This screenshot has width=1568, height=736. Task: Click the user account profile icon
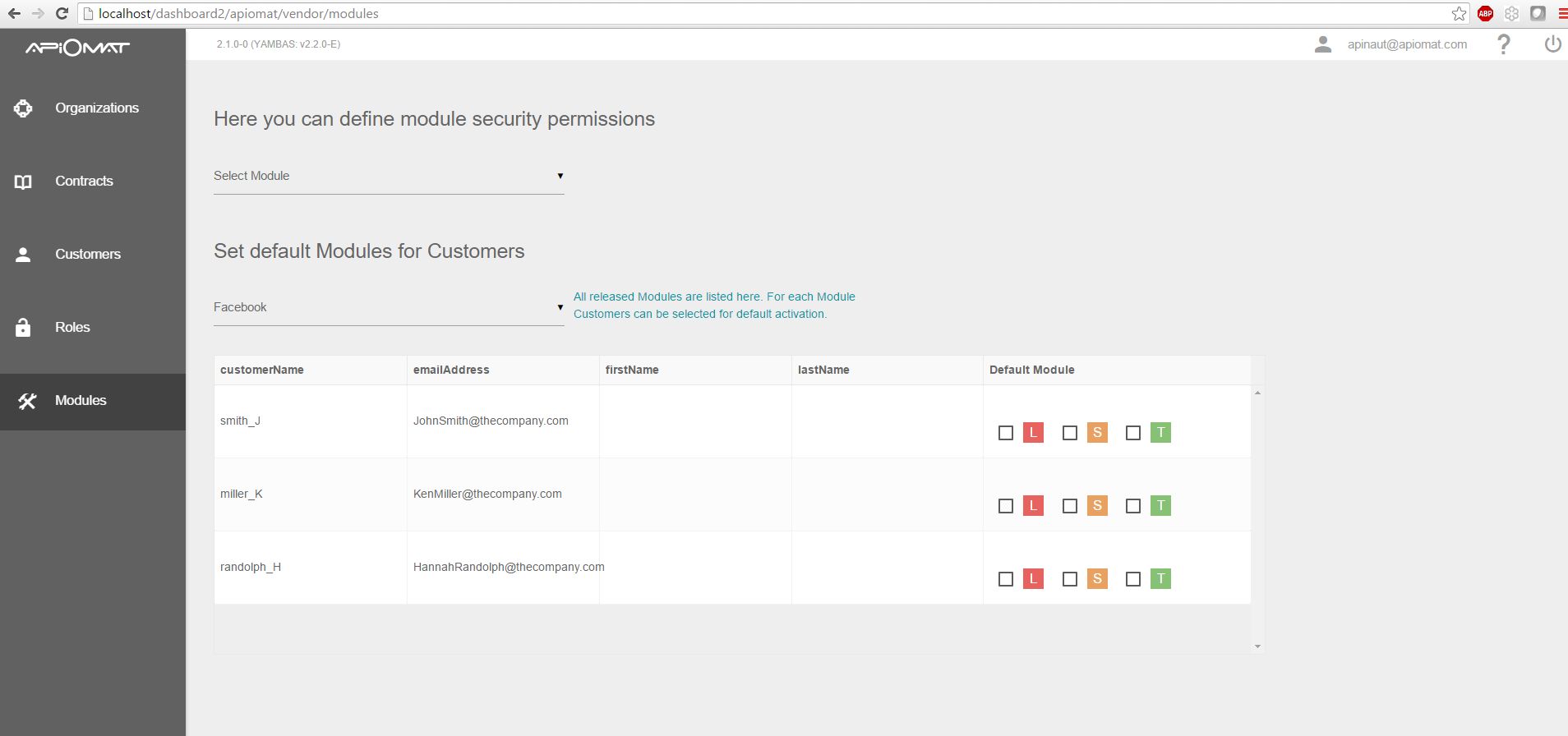click(1322, 44)
